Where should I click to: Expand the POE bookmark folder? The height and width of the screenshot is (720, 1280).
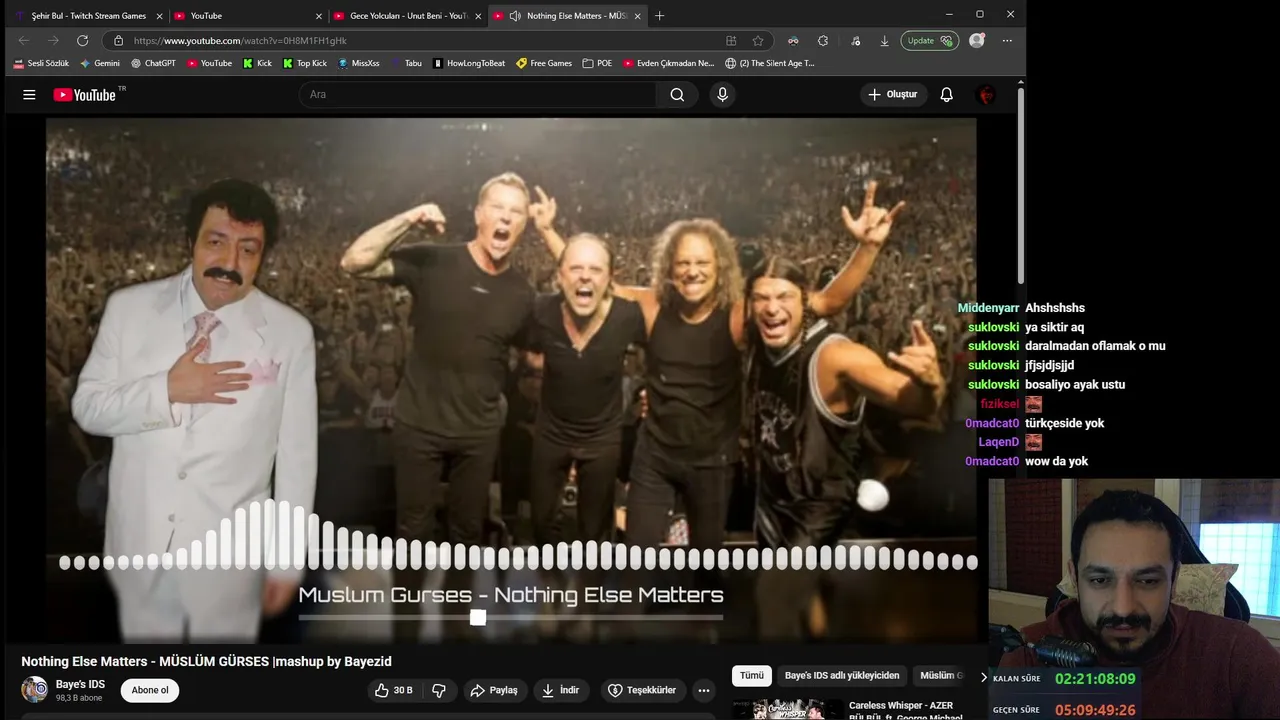point(597,63)
